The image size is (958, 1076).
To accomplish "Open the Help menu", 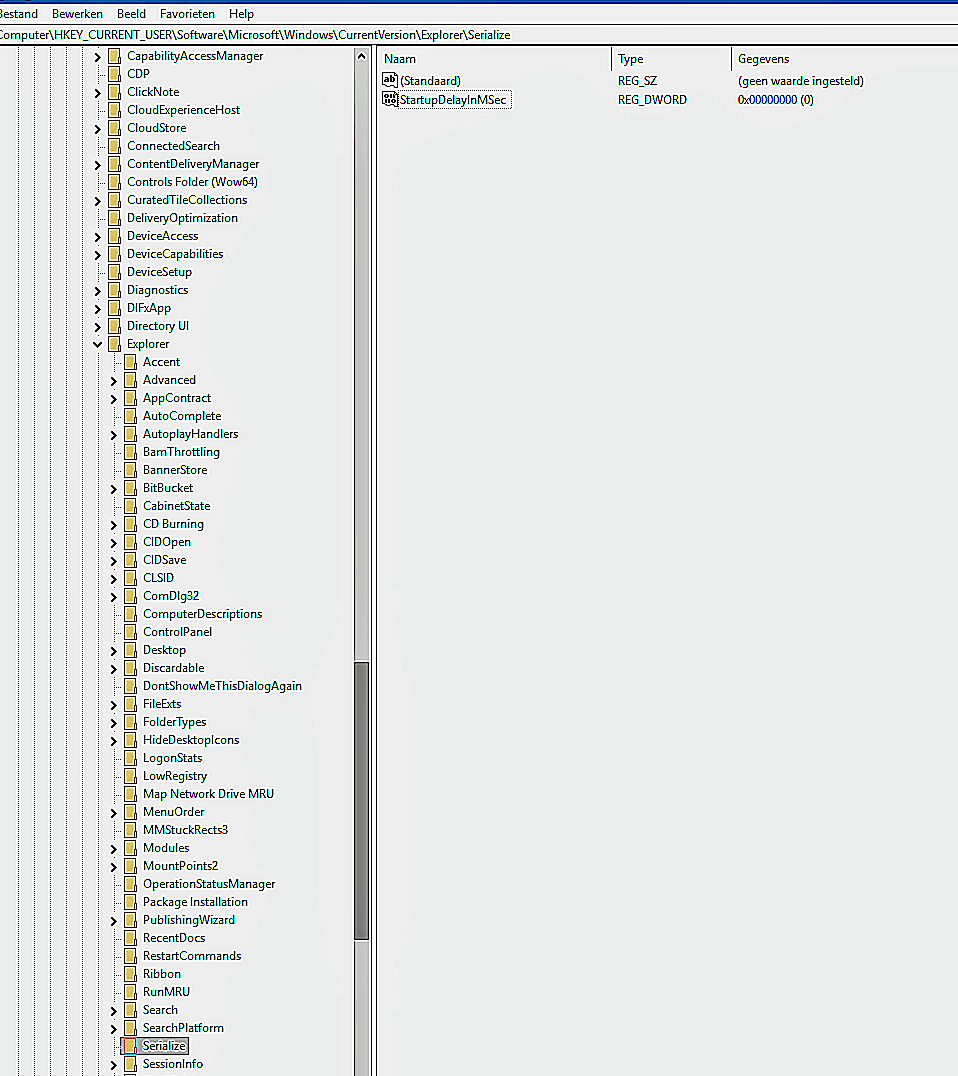I will [x=241, y=14].
